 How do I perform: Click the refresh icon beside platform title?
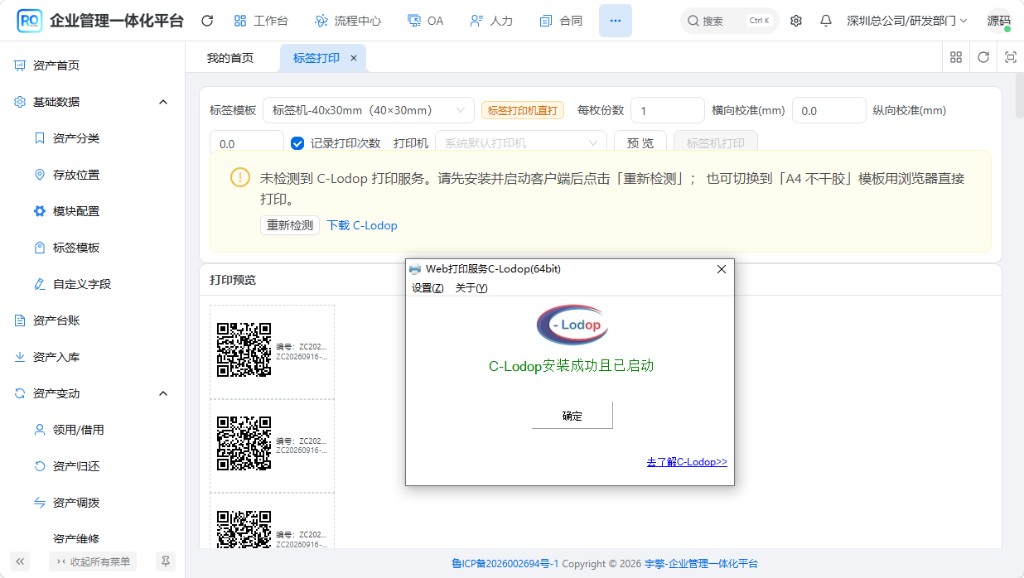pos(207,21)
